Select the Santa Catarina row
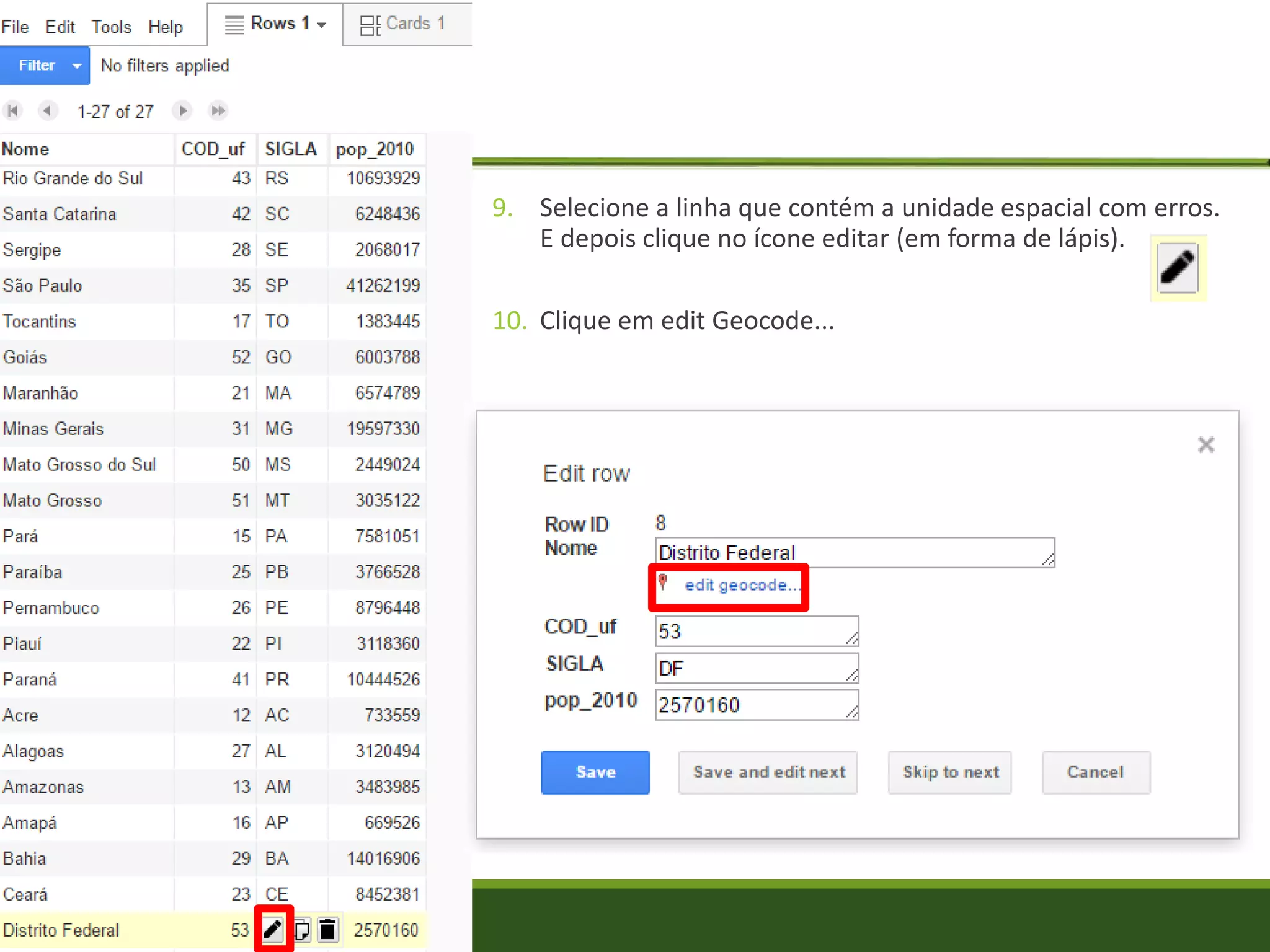The image size is (1270, 952). coord(213,214)
